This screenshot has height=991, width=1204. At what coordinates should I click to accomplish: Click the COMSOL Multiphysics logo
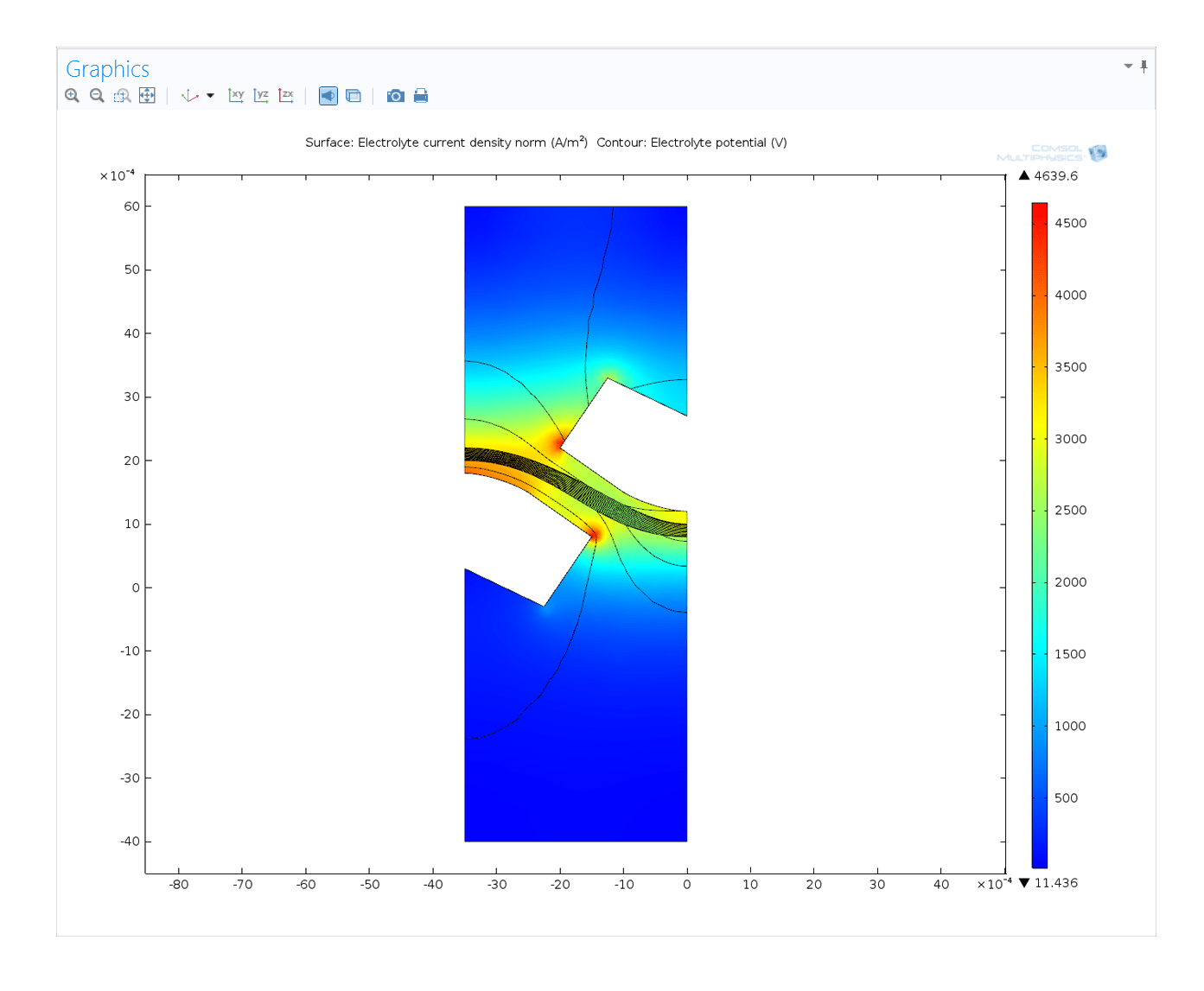(1050, 153)
